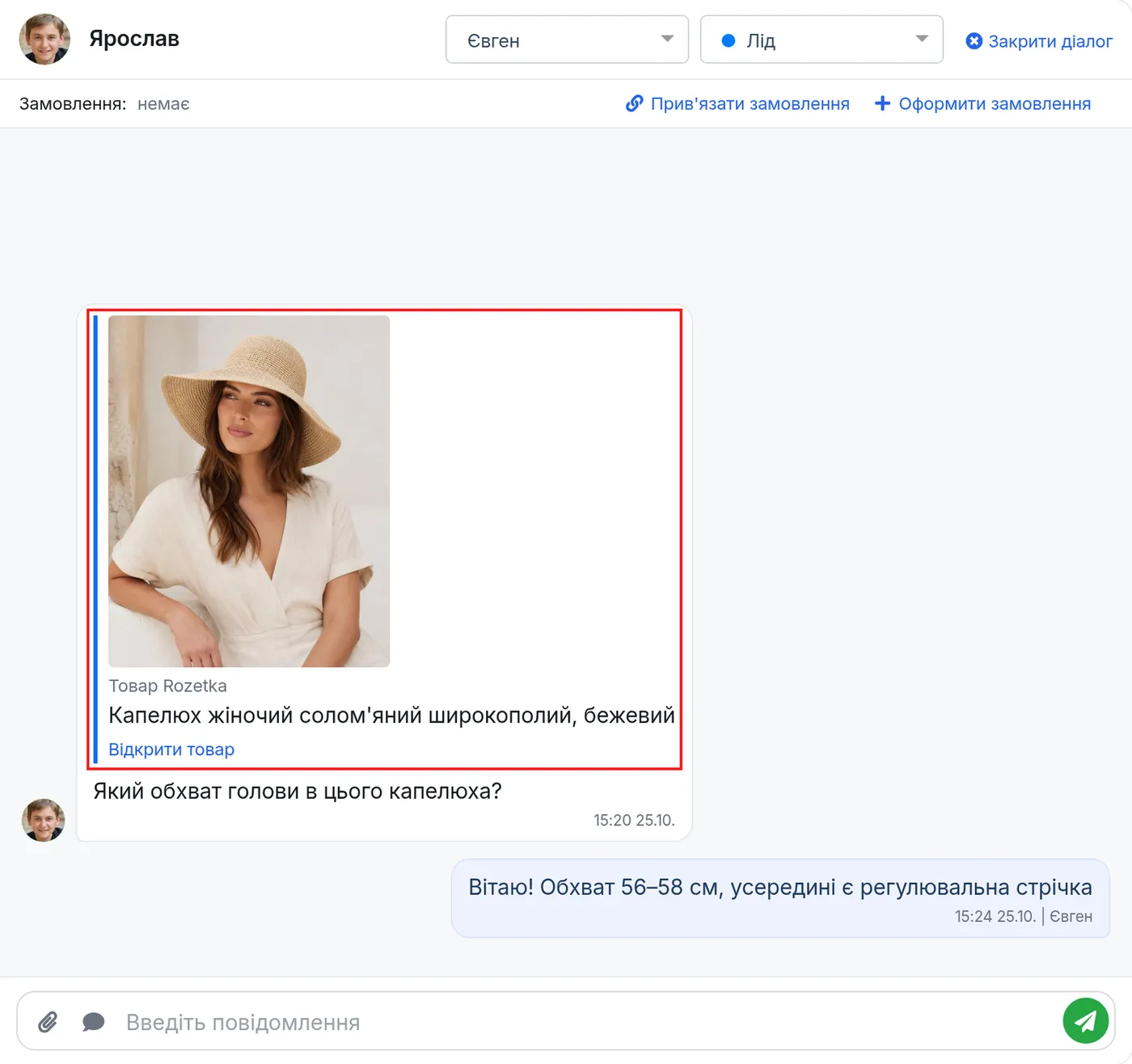
Task: Open the Лід status dropdown
Action: tap(822, 39)
